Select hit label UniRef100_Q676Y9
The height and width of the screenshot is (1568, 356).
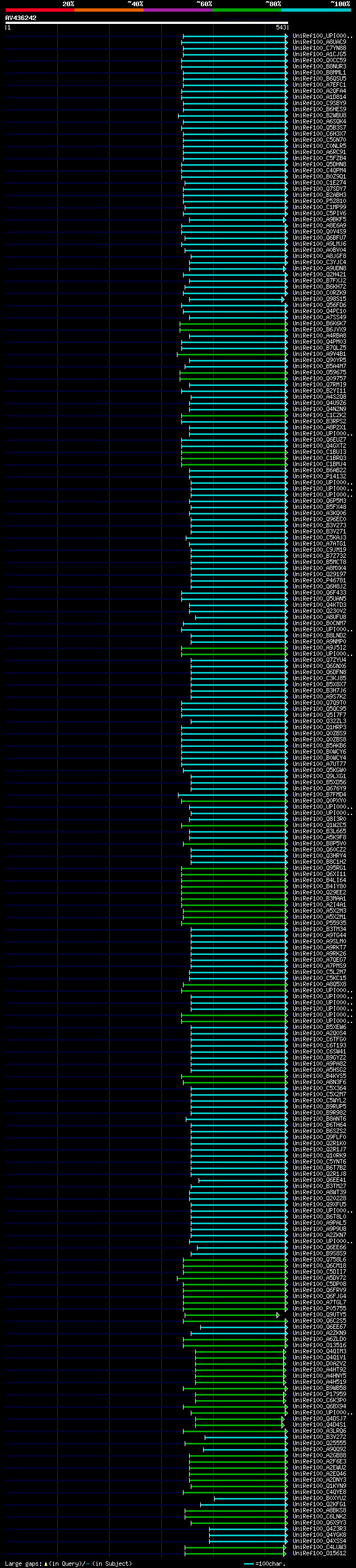[319, 788]
